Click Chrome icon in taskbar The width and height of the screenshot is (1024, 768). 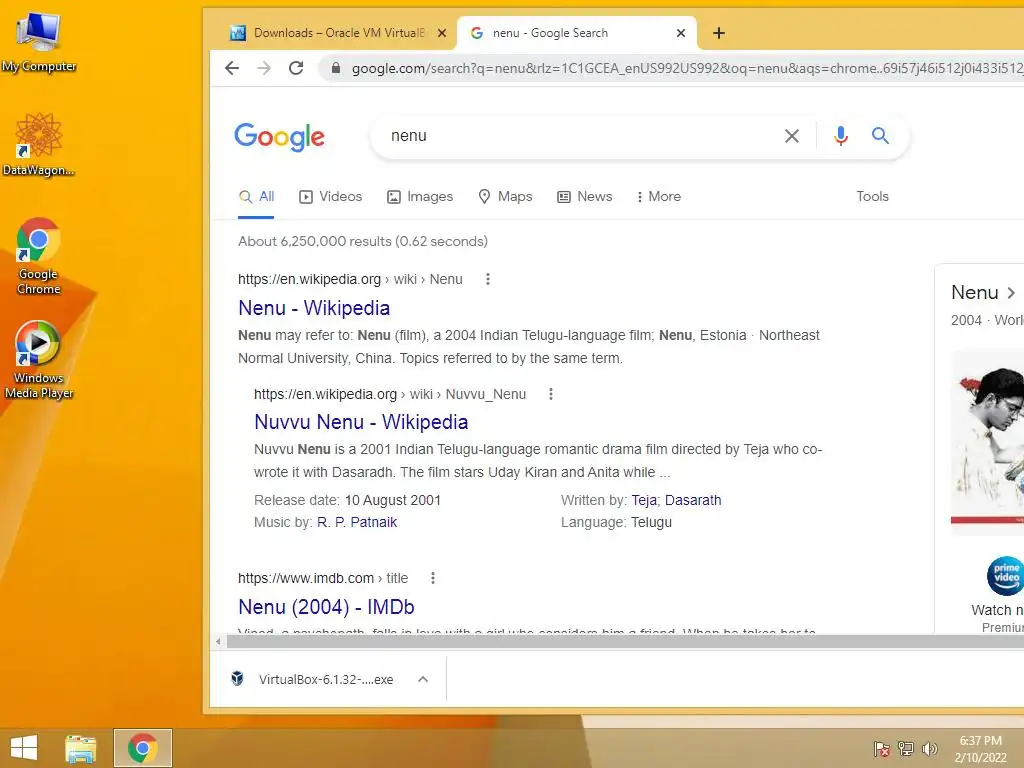tap(143, 748)
